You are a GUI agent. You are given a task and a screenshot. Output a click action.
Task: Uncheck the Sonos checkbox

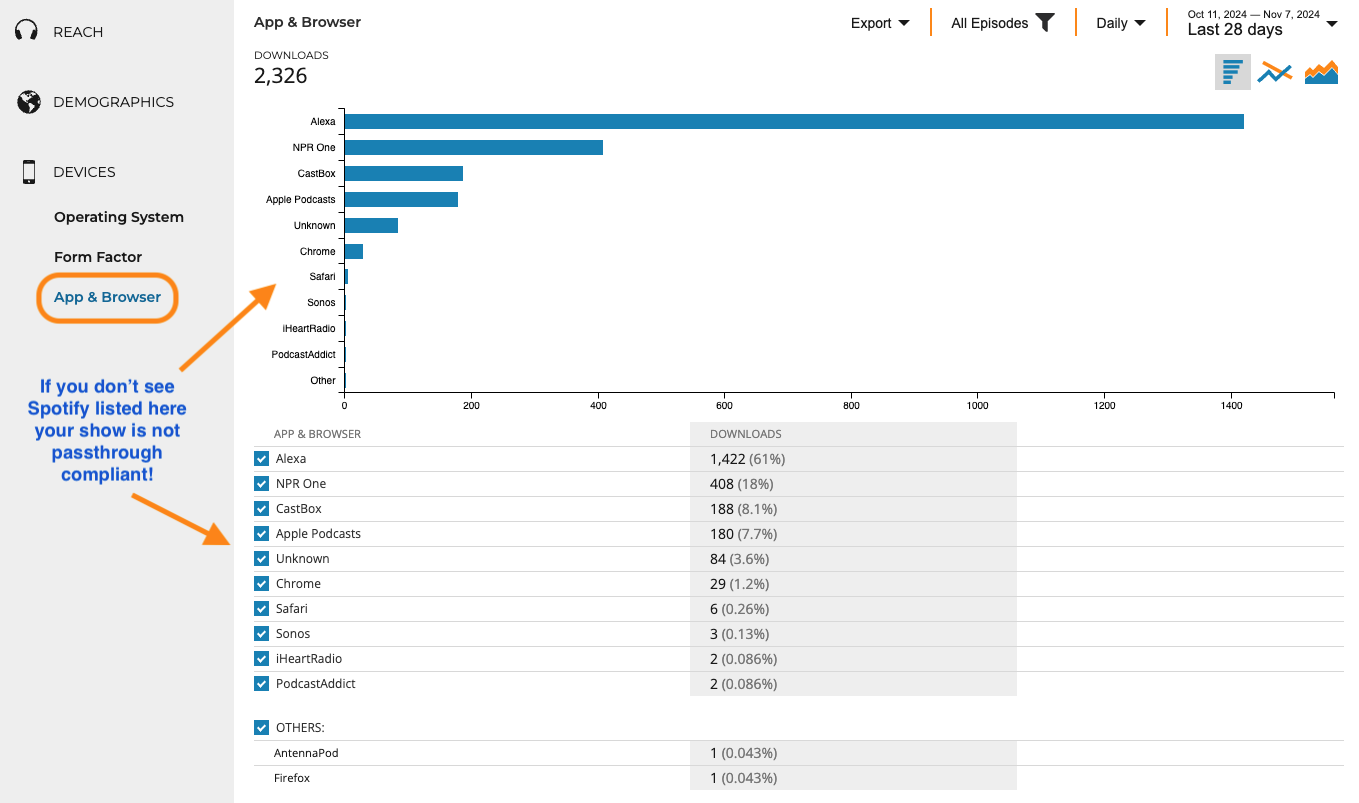coord(262,634)
